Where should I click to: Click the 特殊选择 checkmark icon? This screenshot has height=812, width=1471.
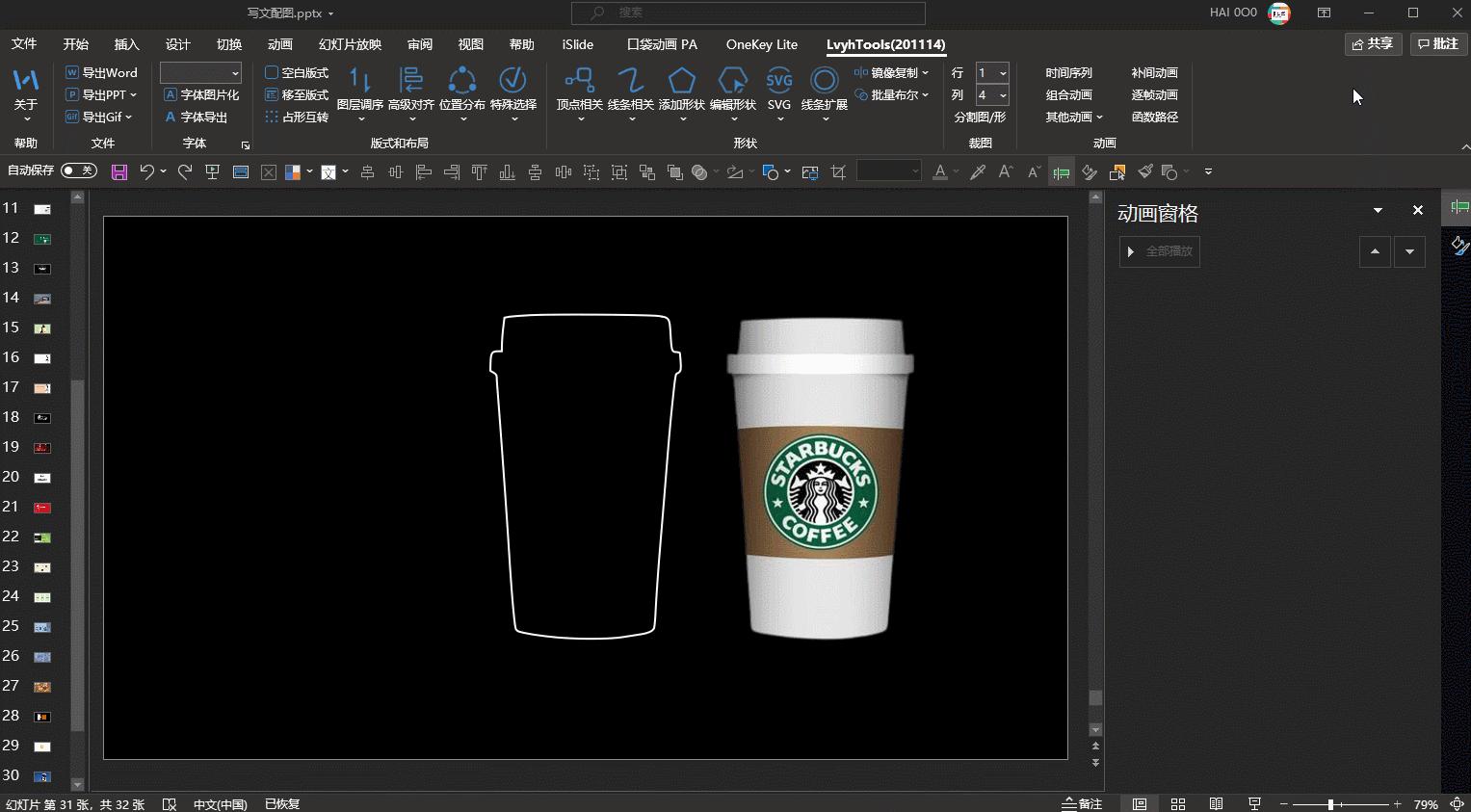(512, 81)
